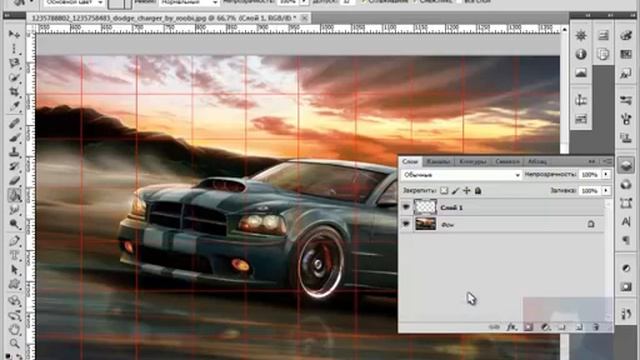Select the Type tool
Viewport: 640px width, 360px height.
tap(15, 256)
